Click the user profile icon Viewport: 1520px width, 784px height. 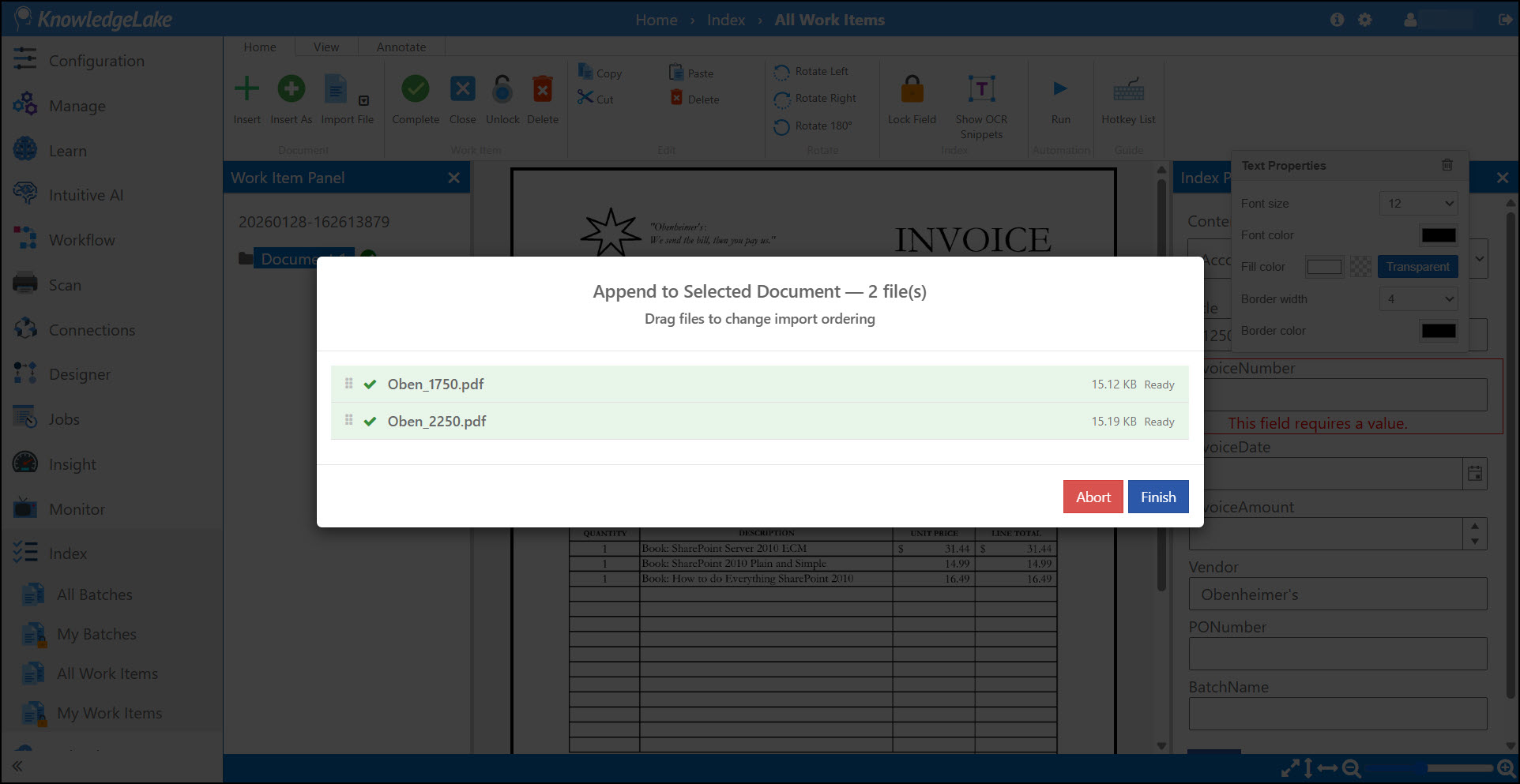coord(1410,20)
